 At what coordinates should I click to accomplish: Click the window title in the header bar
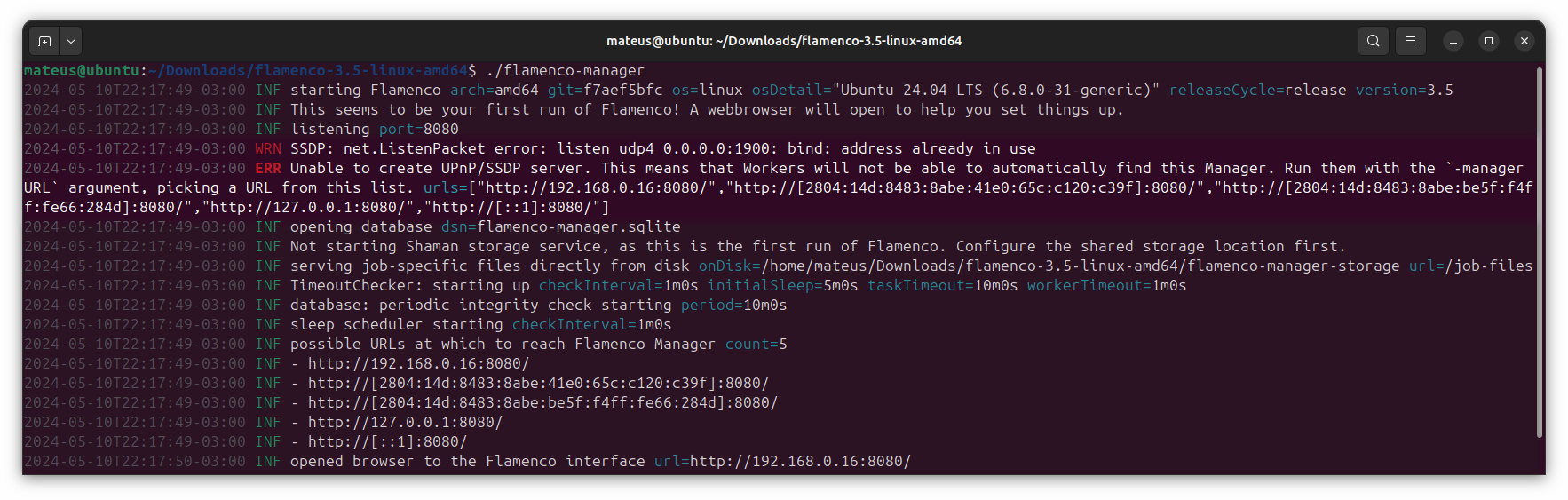783,41
